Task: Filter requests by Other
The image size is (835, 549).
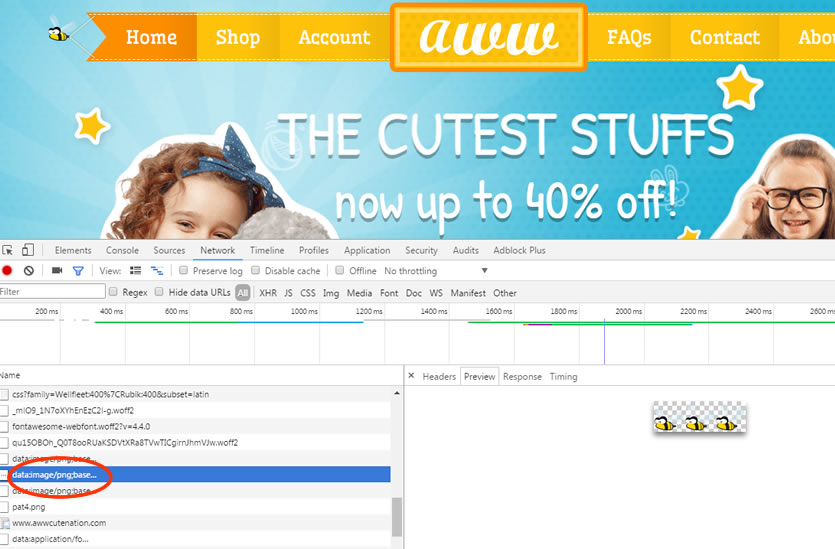Action: [x=505, y=293]
